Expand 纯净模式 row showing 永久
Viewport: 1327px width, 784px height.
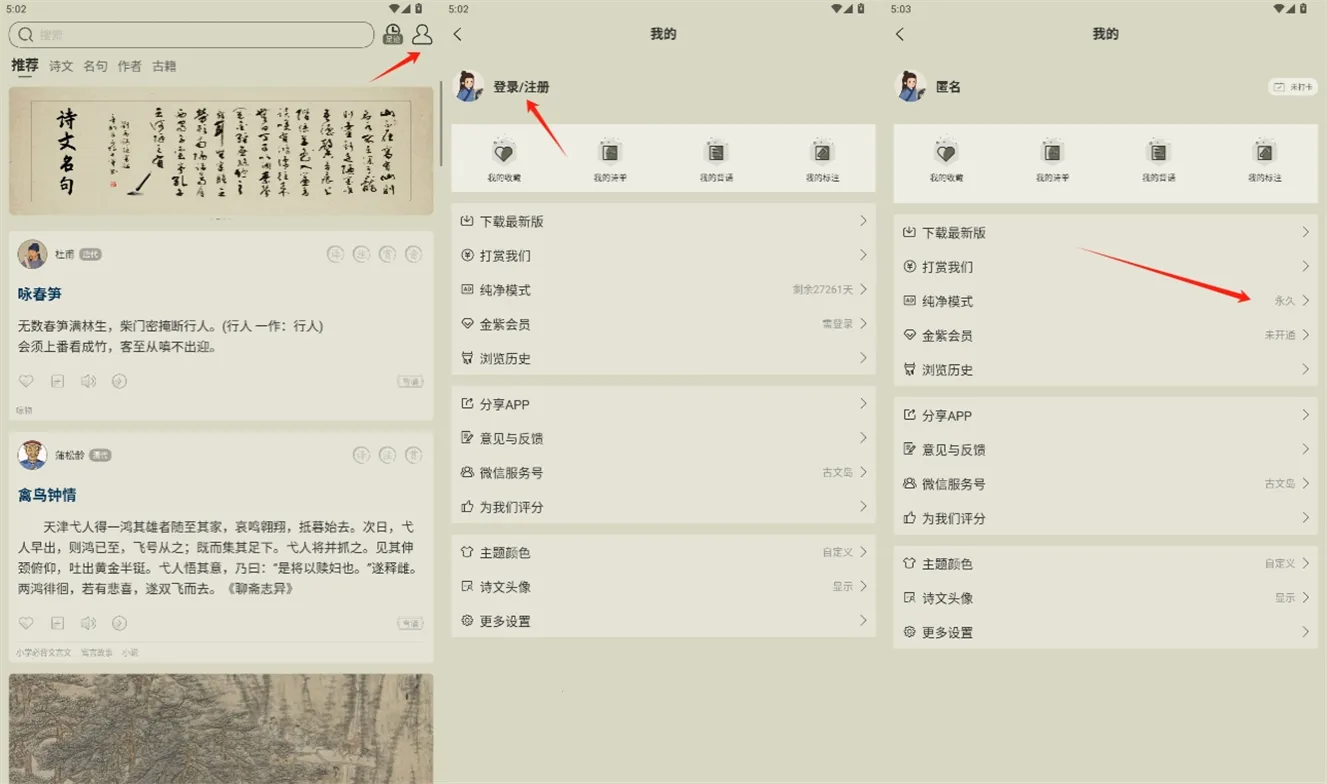pos(1105,301)
